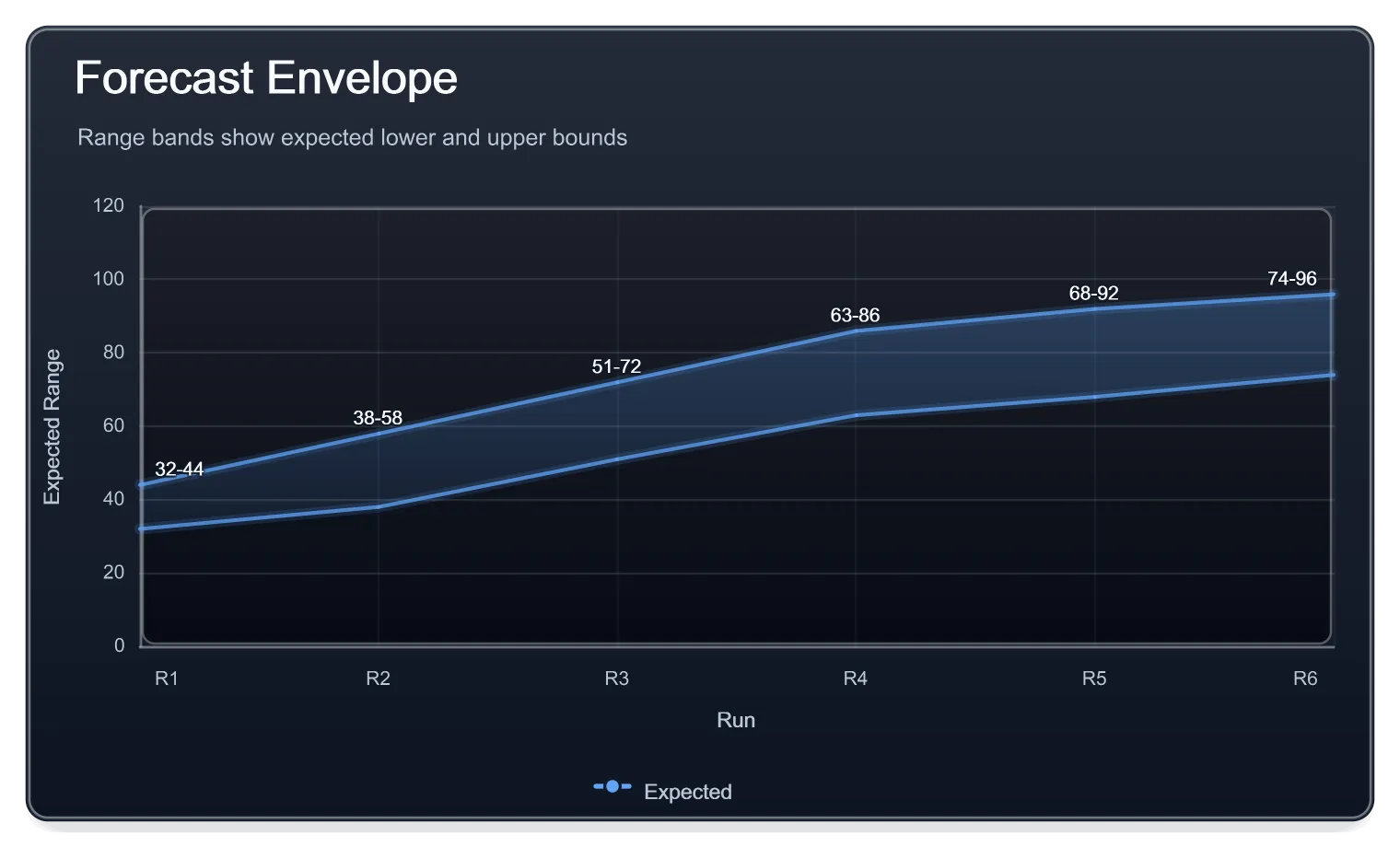Click the 68-92 data label
This screenshot has width=1400, height=847.
[x=1093, y=293]
